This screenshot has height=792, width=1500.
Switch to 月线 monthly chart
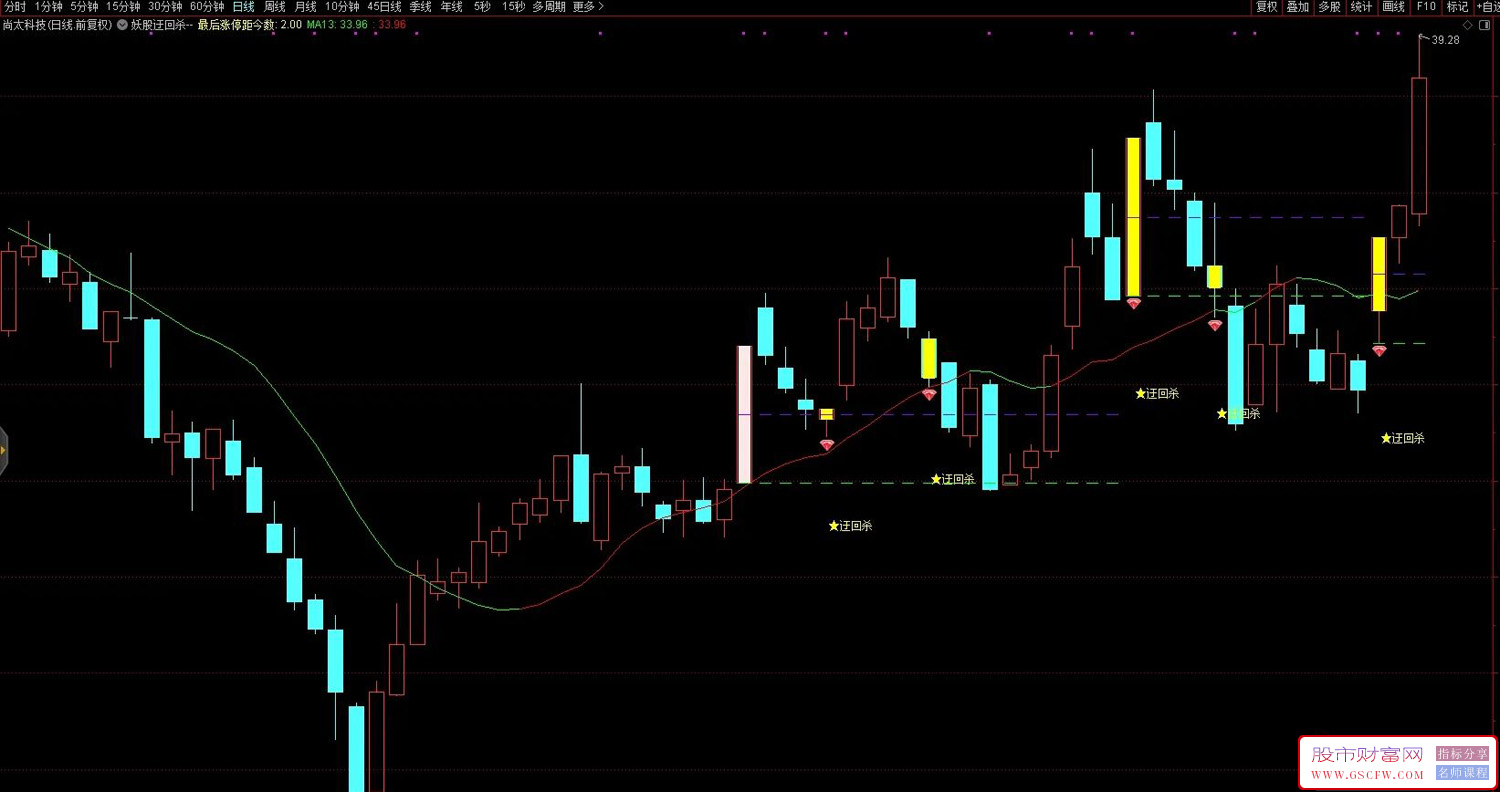coord(305,6)
